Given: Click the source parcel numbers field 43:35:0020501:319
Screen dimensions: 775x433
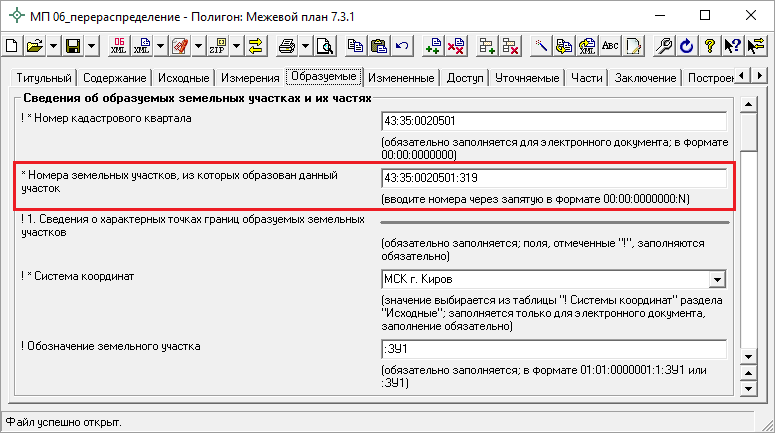Looking at the screenshot, I should [x=554, y=178].
